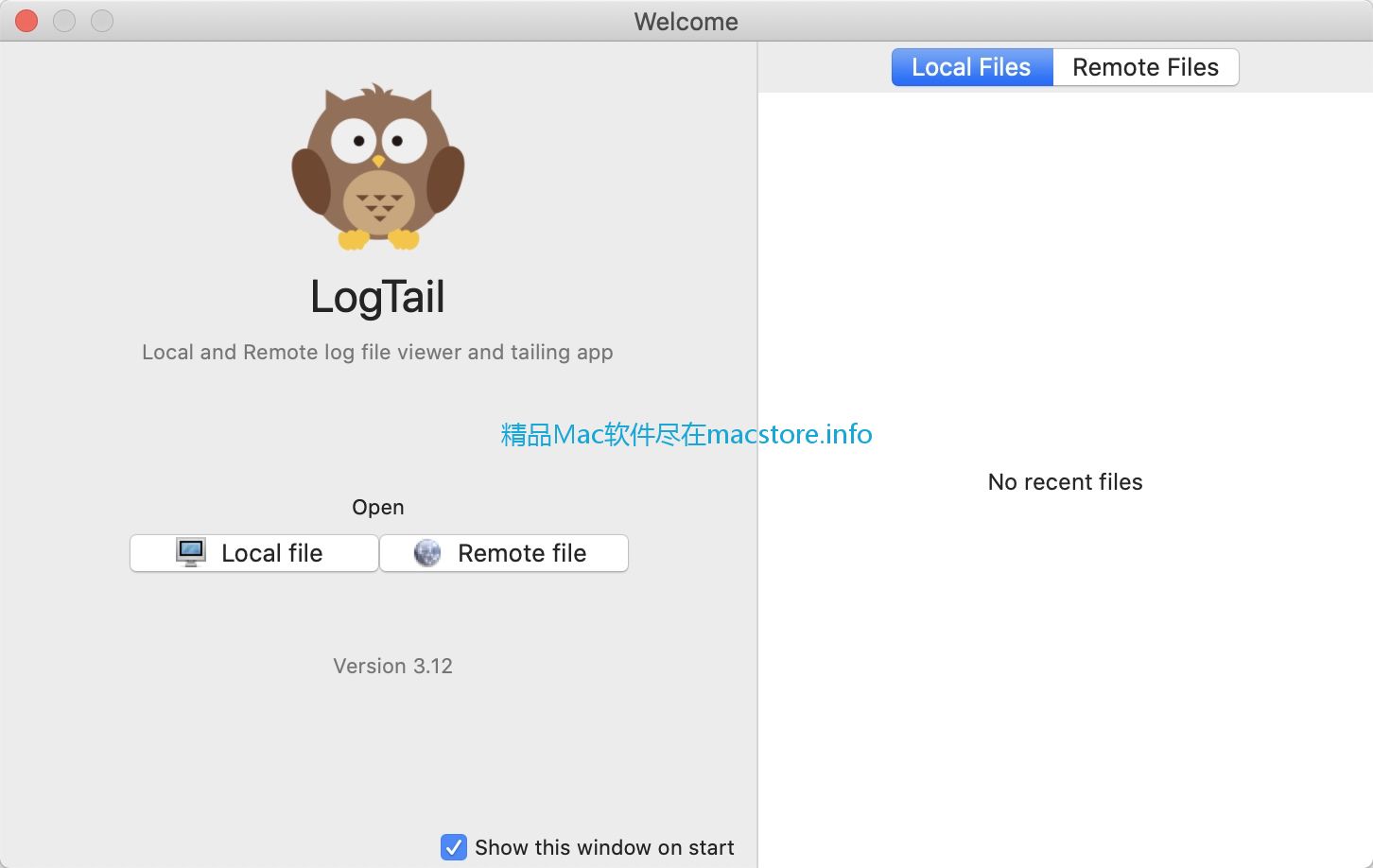Click the Open label above buttons
Viewport: 1373px width, 868px height.
377,508
